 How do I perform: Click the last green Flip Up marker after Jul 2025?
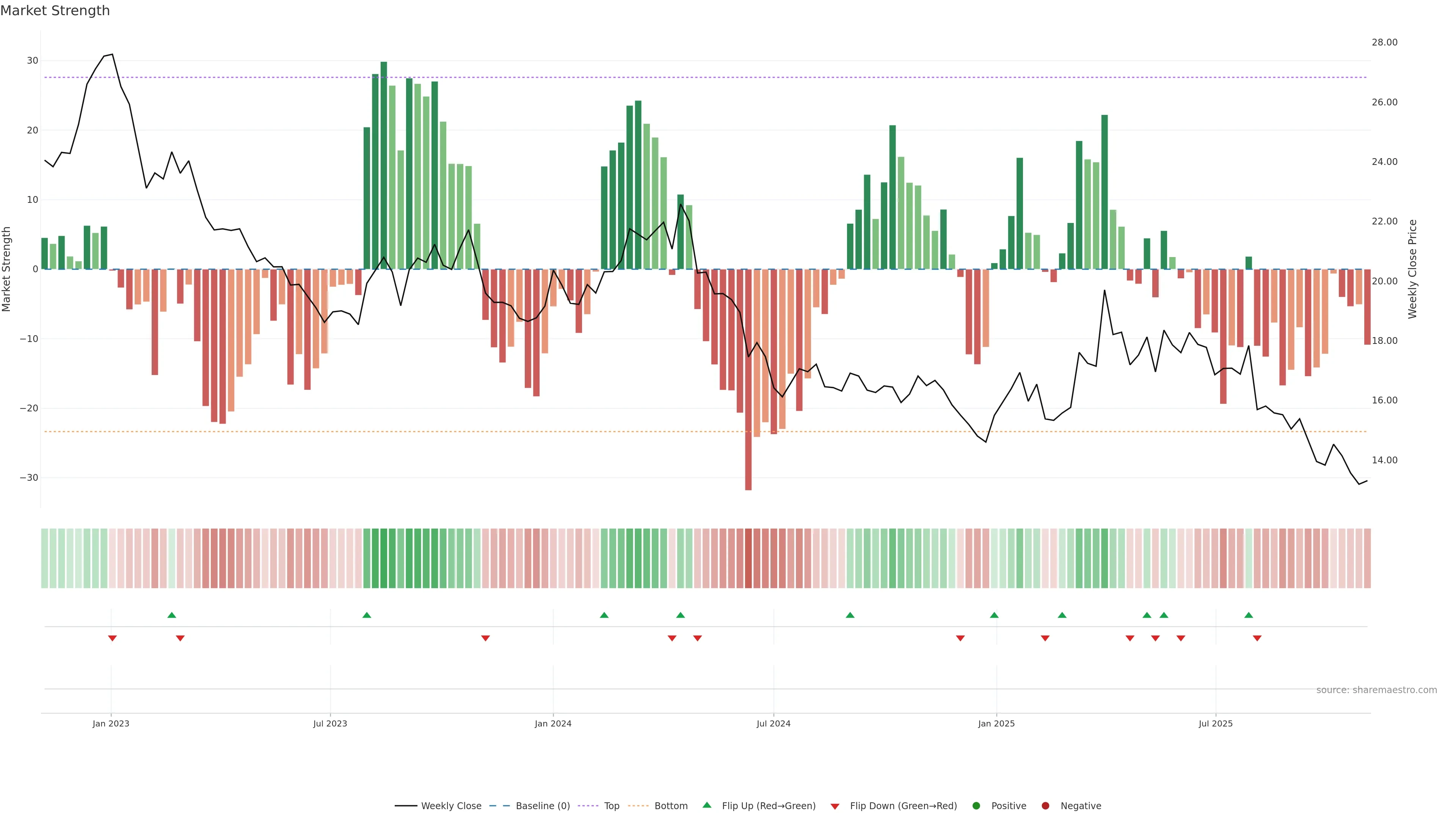pos(1249,615)
